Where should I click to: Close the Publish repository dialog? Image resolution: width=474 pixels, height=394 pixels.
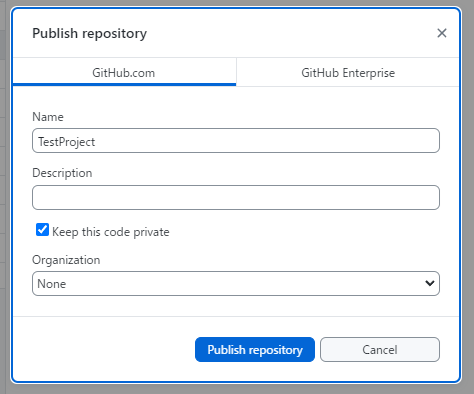pos(442,33)
